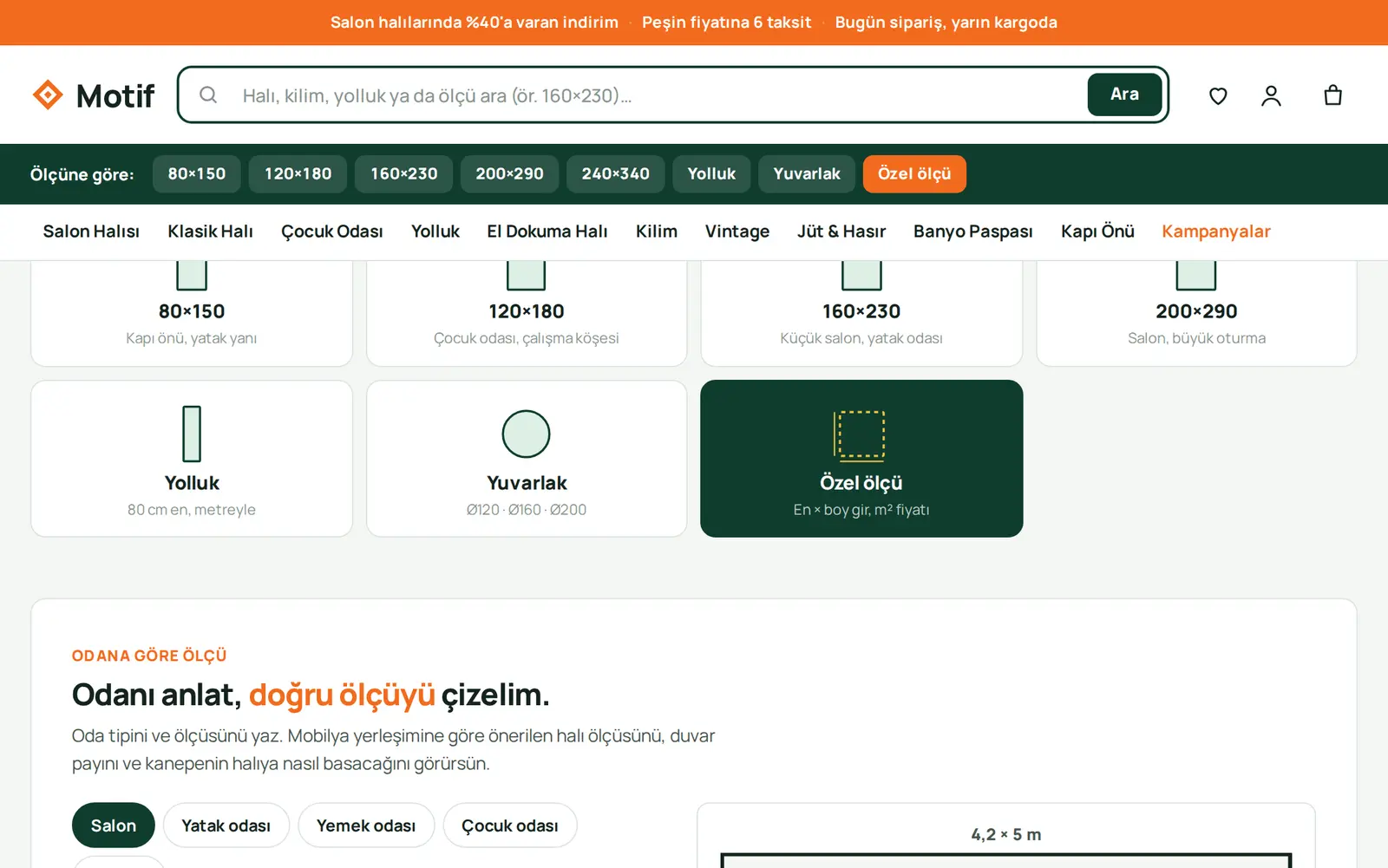Click the 'Ölçüne göre:' label
1388x868 pixels.
82,174
